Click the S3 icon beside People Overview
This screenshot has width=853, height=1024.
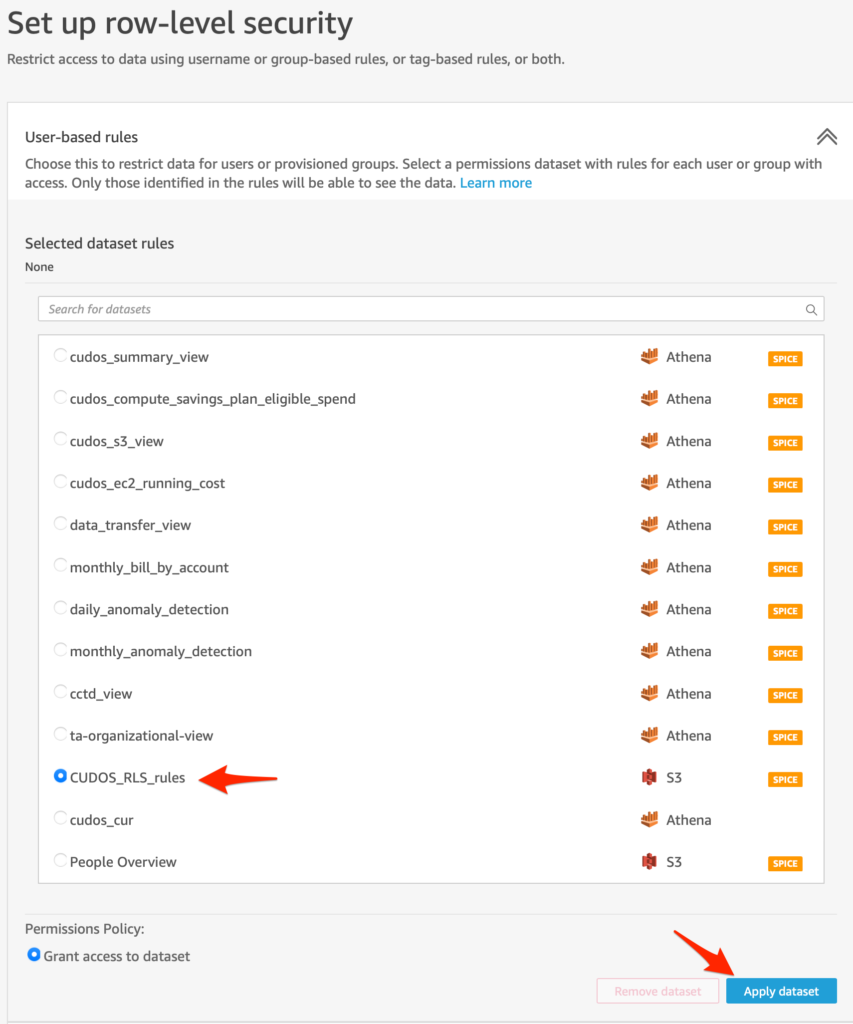[x=650, y=862]
